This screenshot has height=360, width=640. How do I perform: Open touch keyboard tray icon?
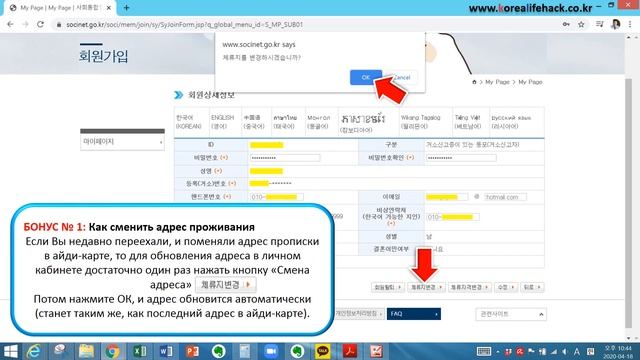coord(484,351)
